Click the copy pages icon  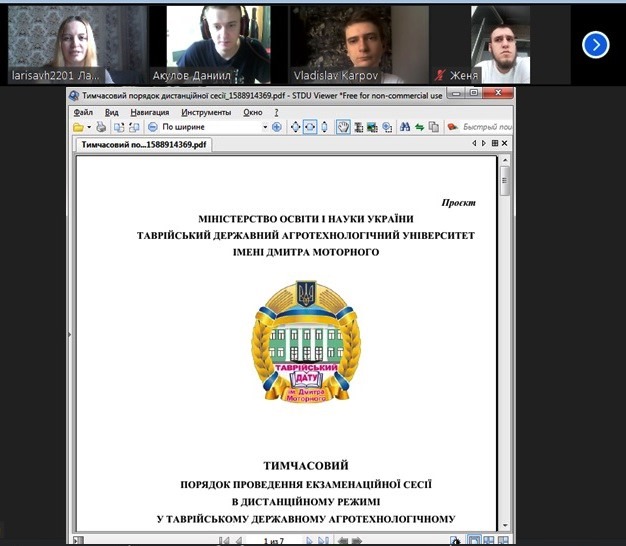pyautogui.click(x=433, y=127)
